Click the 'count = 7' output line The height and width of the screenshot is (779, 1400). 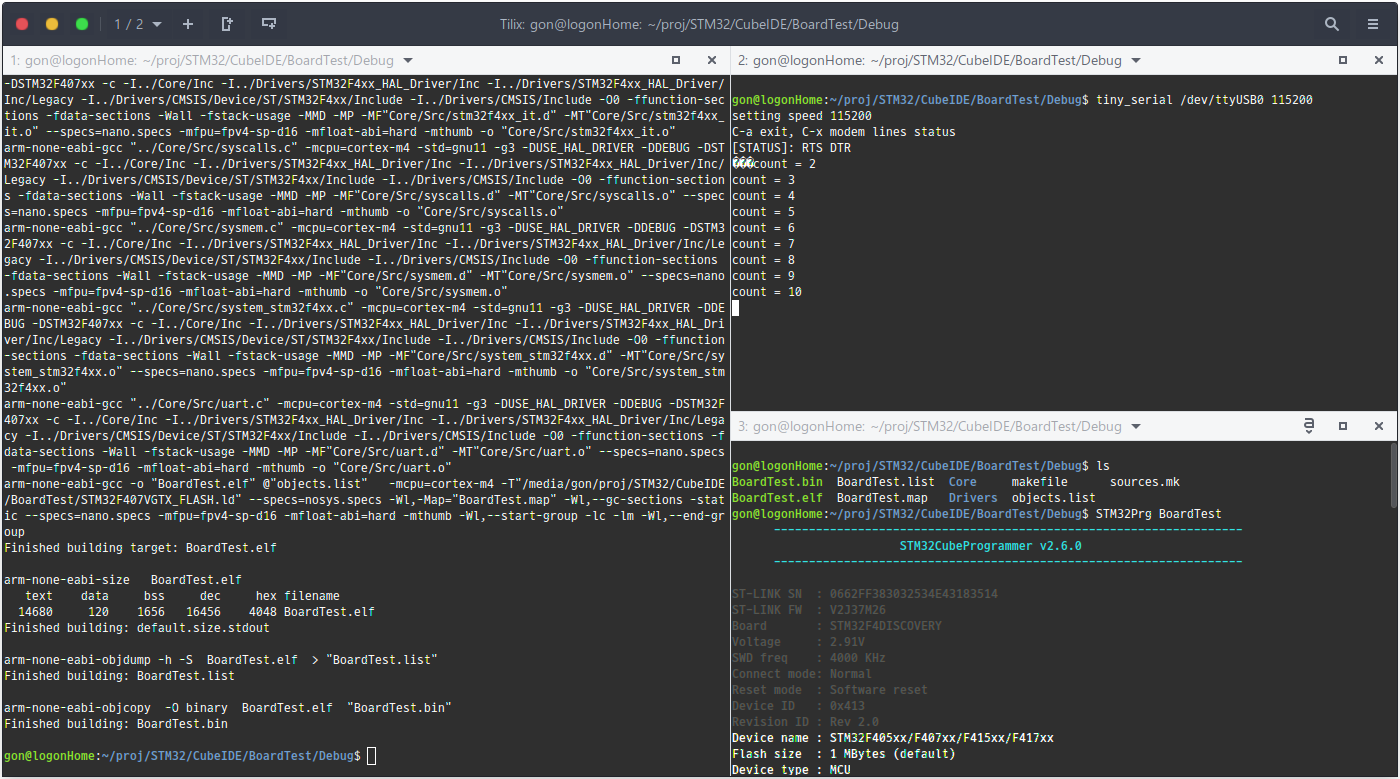tap(763, 244)
